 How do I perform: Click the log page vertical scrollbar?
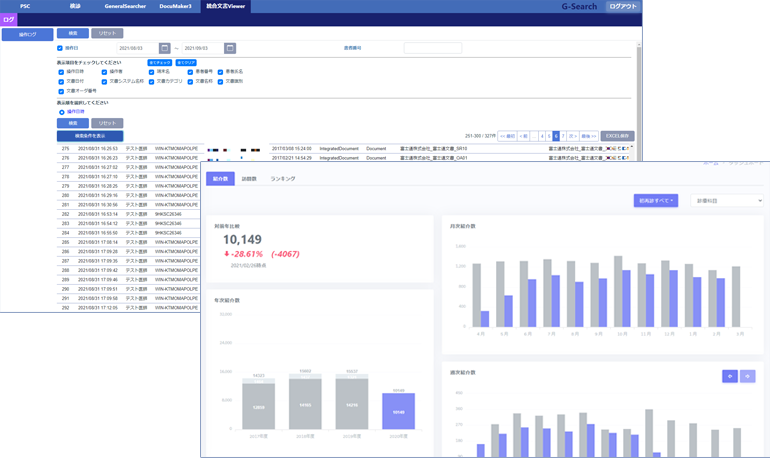coord(639,101)
